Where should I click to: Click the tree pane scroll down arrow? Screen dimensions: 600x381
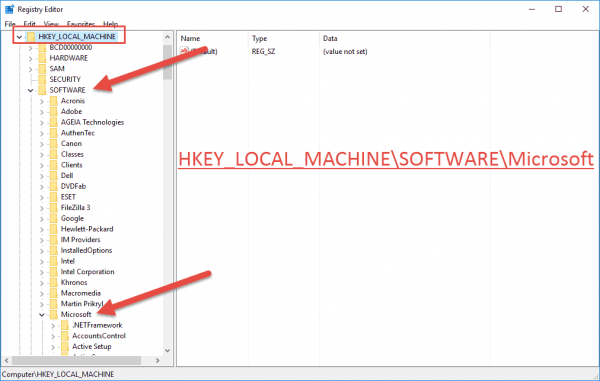[x=167, y=350]
